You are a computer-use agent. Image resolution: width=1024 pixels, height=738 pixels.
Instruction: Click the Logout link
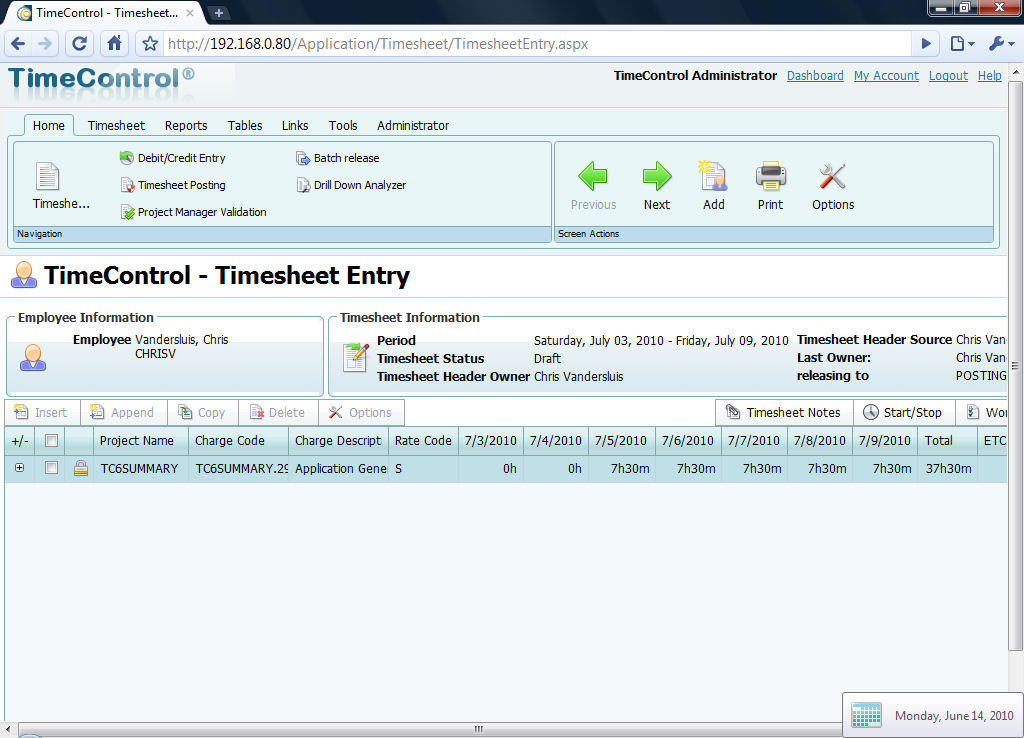click(x=948, y=76)
